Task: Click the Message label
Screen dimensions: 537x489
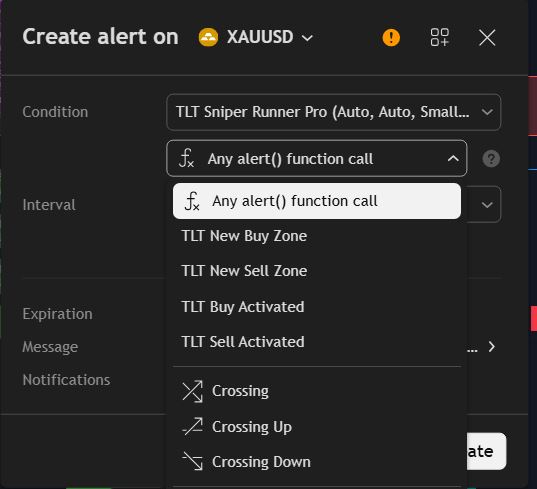Action: coord(50,347)
